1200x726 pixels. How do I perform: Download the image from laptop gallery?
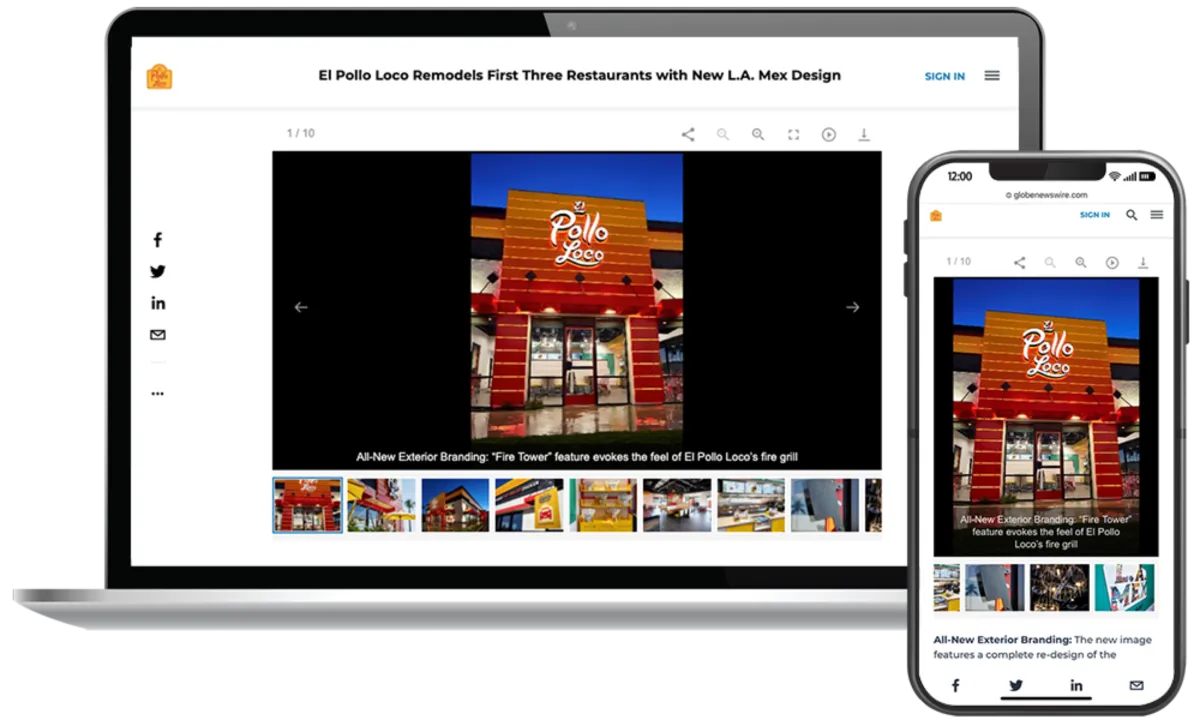[864, 134]
